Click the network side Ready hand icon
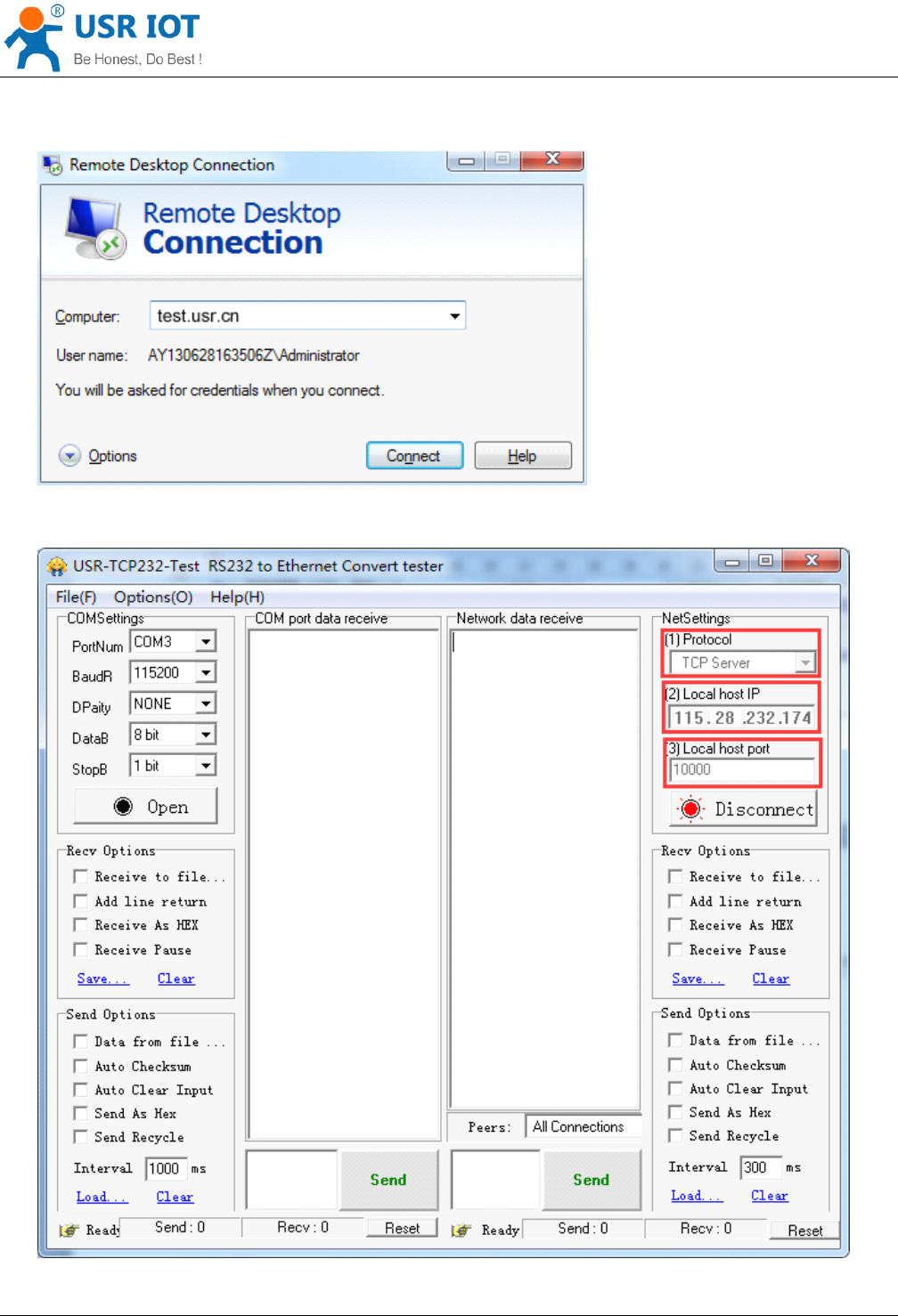The height and width of the screenshot is (1316, 898). [x=461, y=1230]
